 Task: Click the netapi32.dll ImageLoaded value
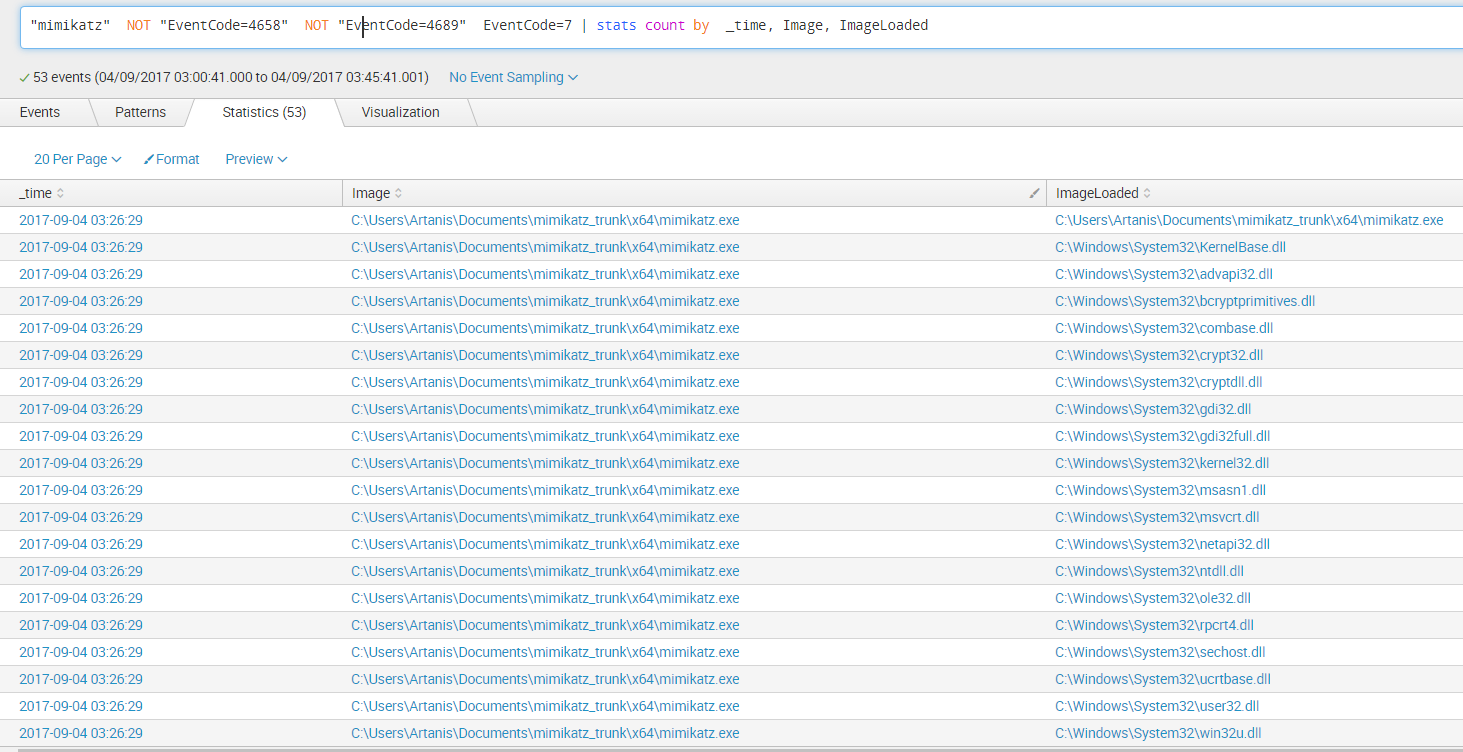pos(1162,544)
